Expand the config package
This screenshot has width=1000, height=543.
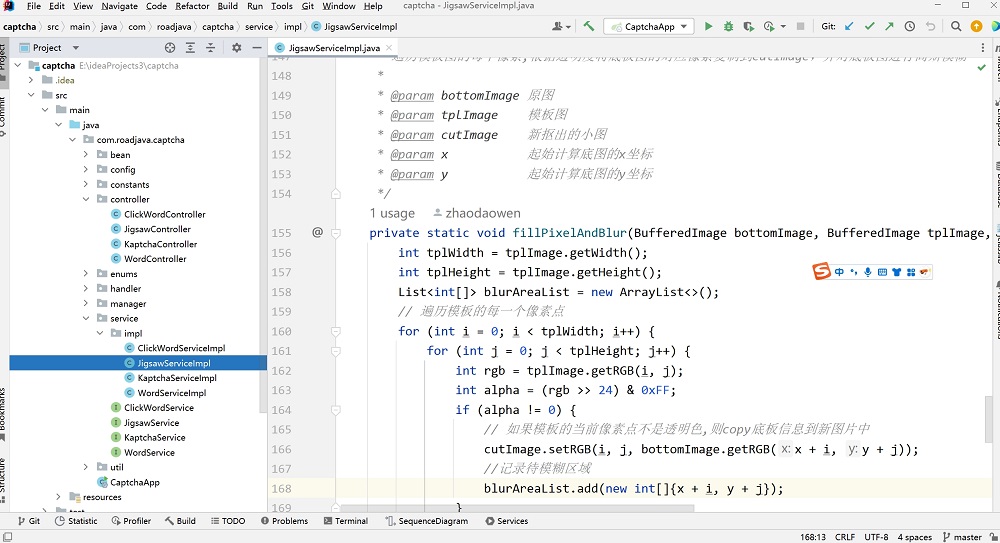click(85, 169)
